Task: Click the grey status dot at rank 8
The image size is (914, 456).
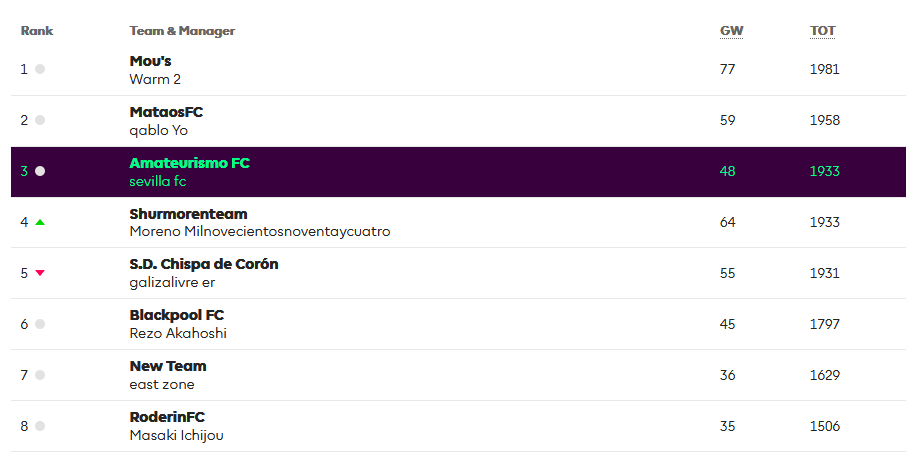Action: point(40,426)
